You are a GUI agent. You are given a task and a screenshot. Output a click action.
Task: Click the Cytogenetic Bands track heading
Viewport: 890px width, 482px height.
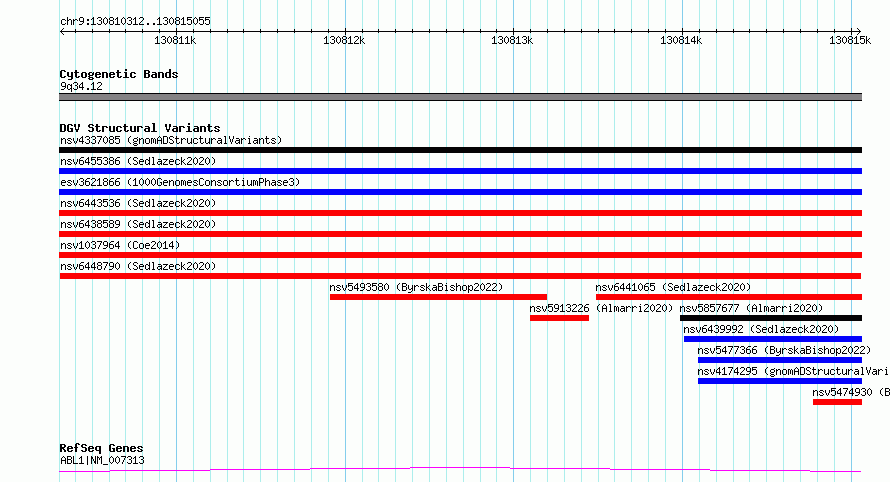tap(119, 74)
